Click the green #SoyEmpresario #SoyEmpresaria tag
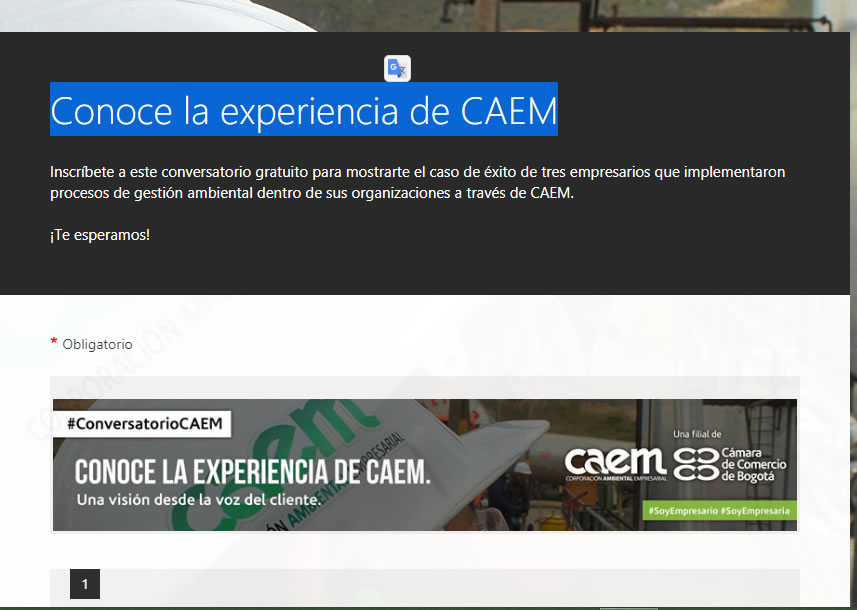 point(719,511)
